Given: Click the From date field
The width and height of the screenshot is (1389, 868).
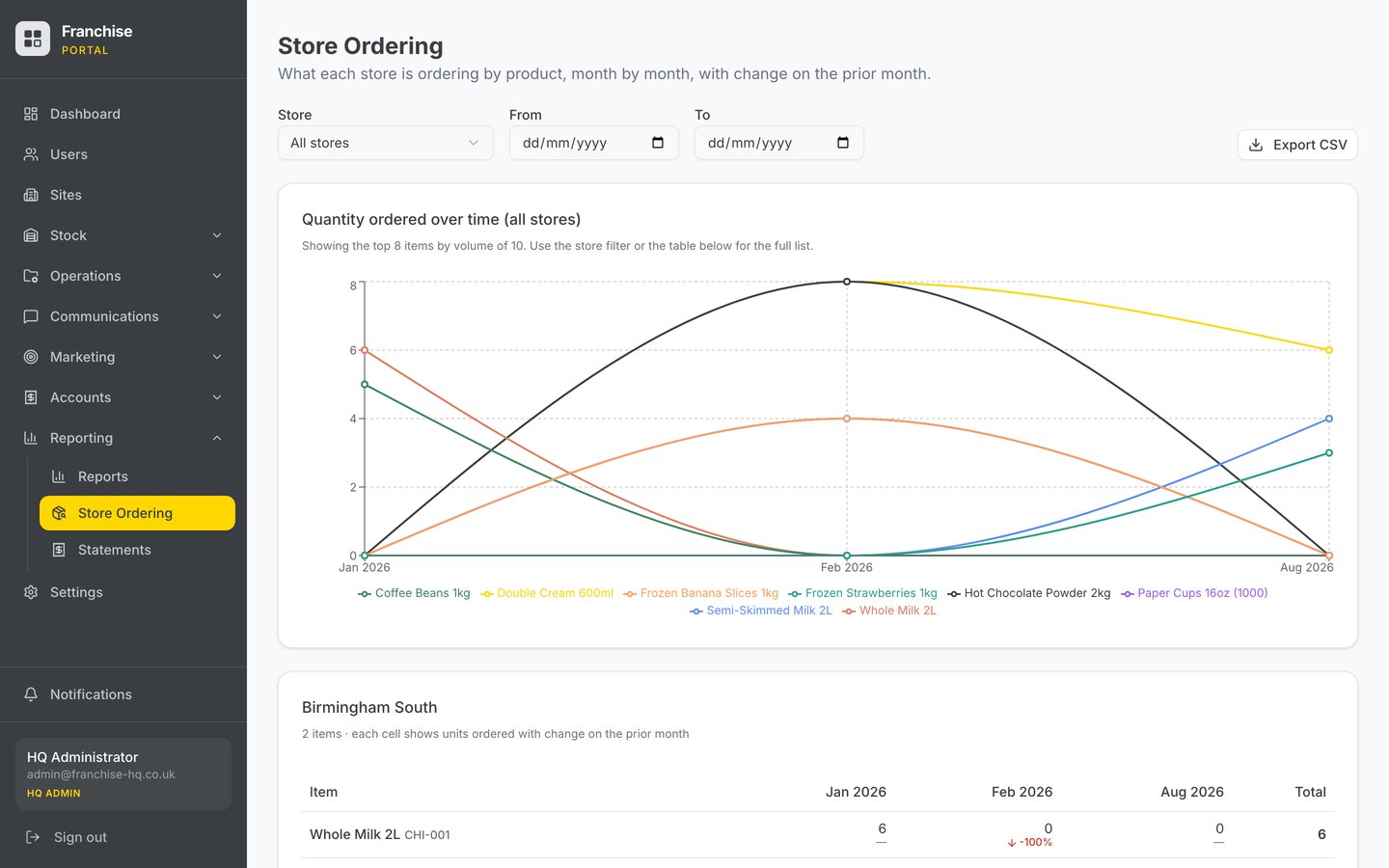Looking at the screenshot, I should pos(594,143).
